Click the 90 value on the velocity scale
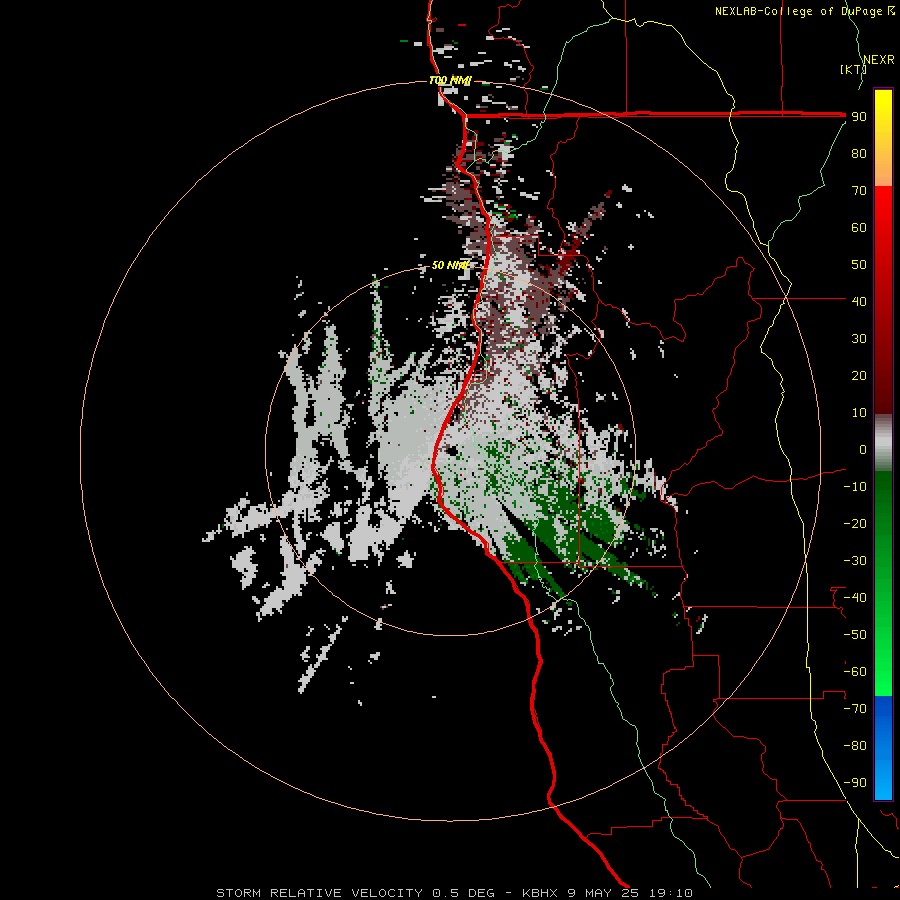Screen dimensions: 900x900 [859, 117]
